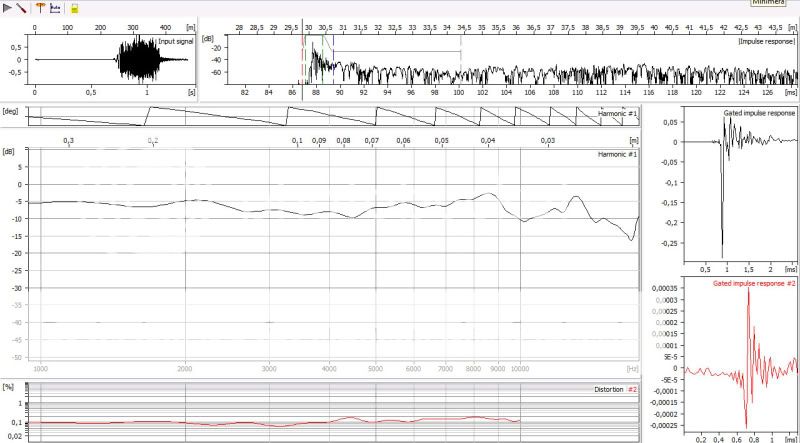
Task: Click the orange T-shaped marker icon
Action: click(40, 7)
